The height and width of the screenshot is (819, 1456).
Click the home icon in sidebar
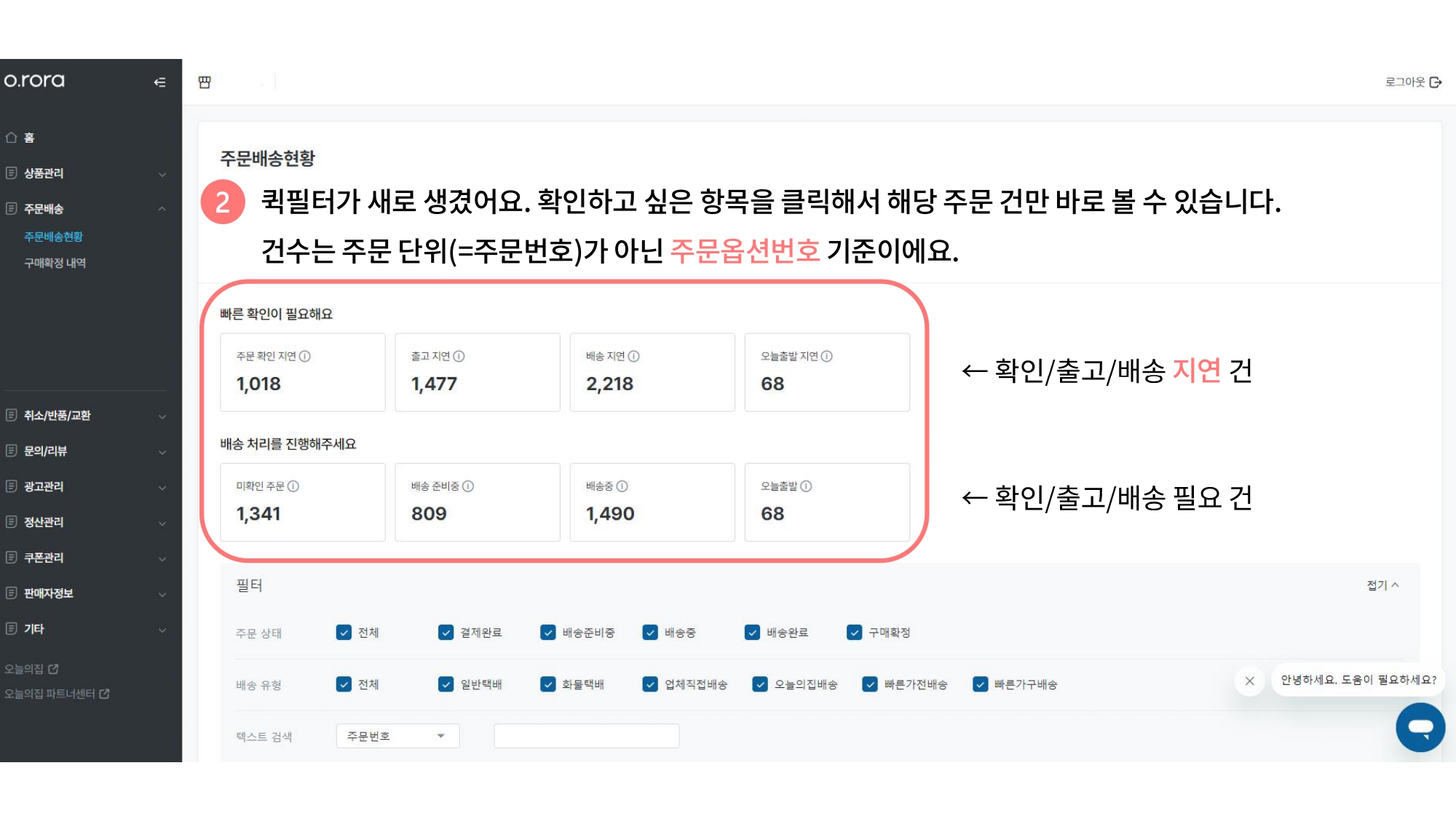[x=11, y=137]
